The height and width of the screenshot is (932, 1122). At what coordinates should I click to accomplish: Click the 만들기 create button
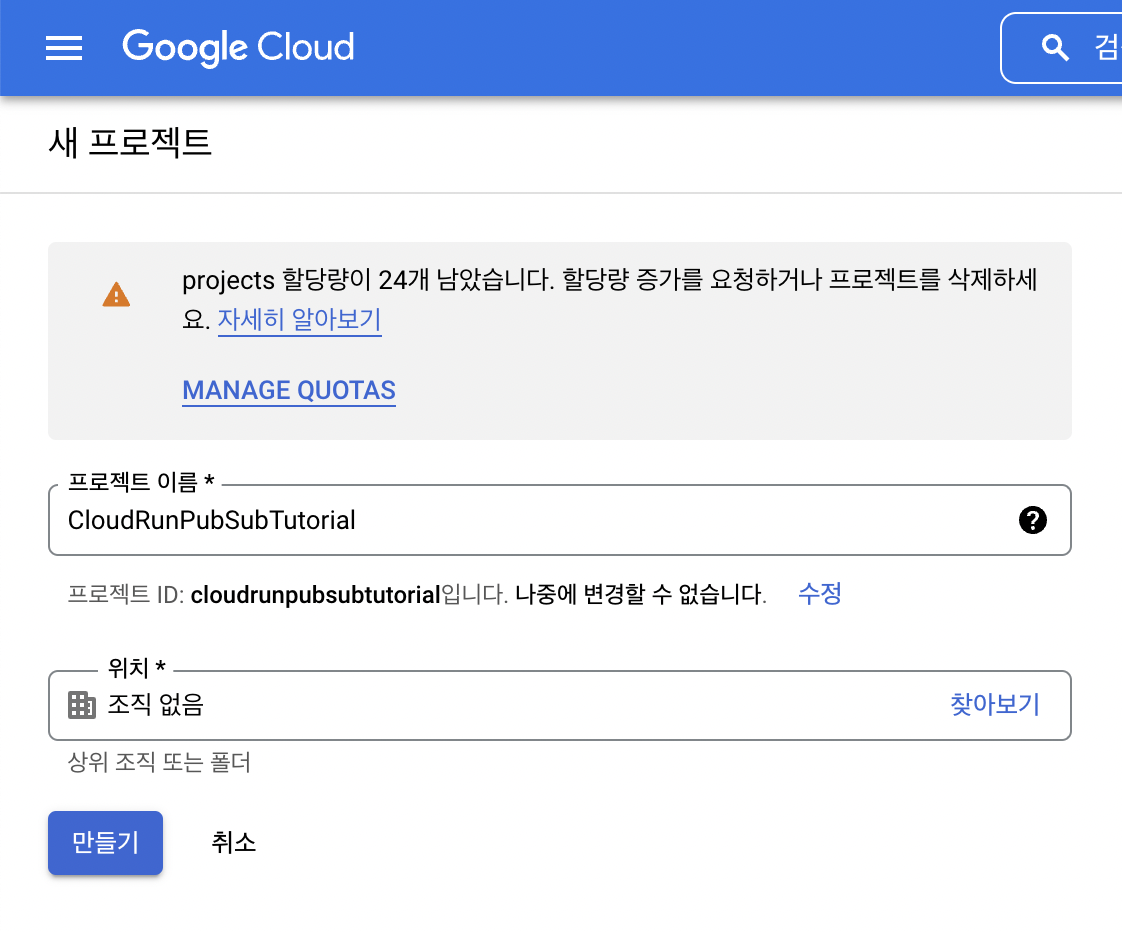(105, 843)
